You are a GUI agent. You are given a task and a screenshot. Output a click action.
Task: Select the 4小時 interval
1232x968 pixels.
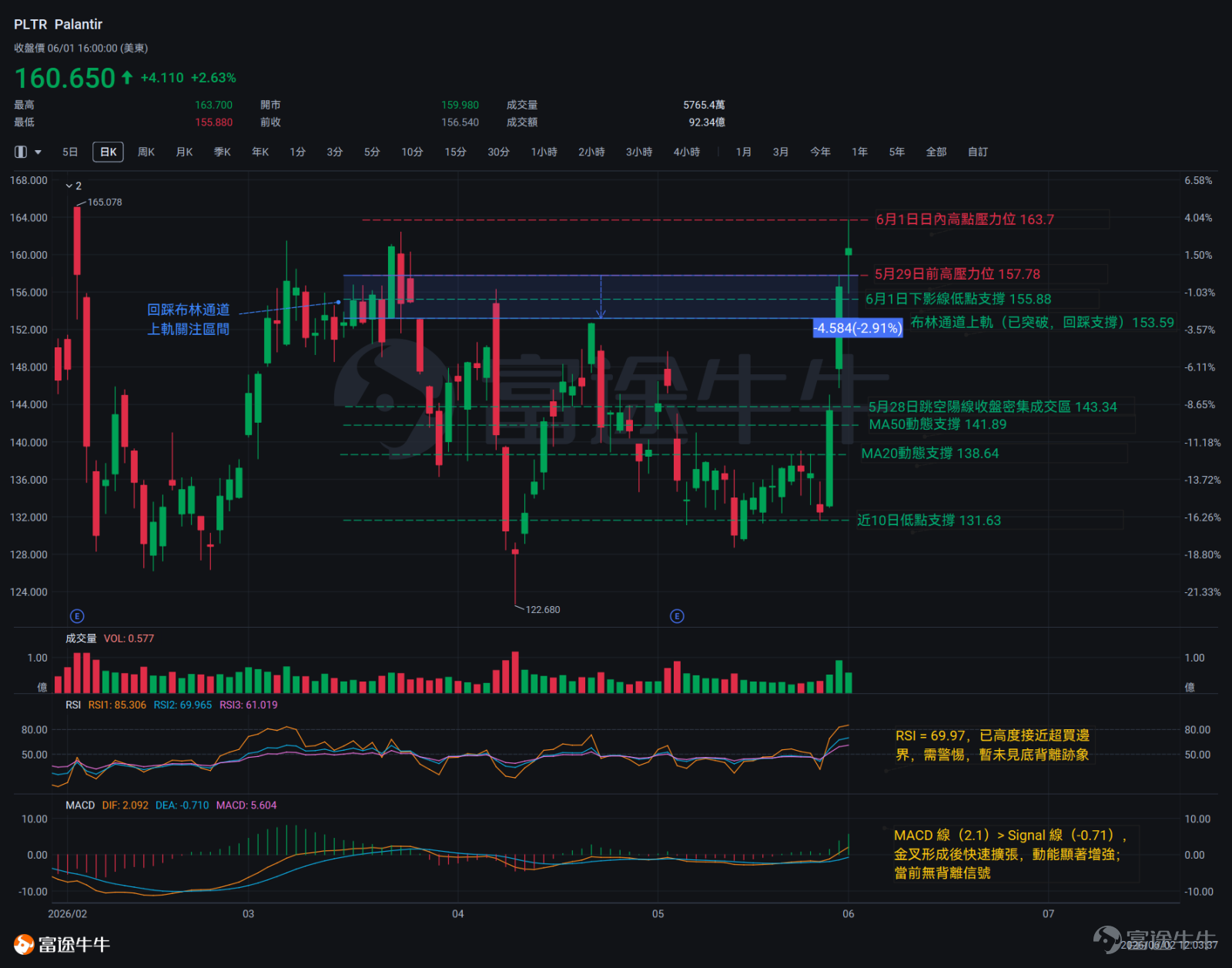[x=687, y=152]
